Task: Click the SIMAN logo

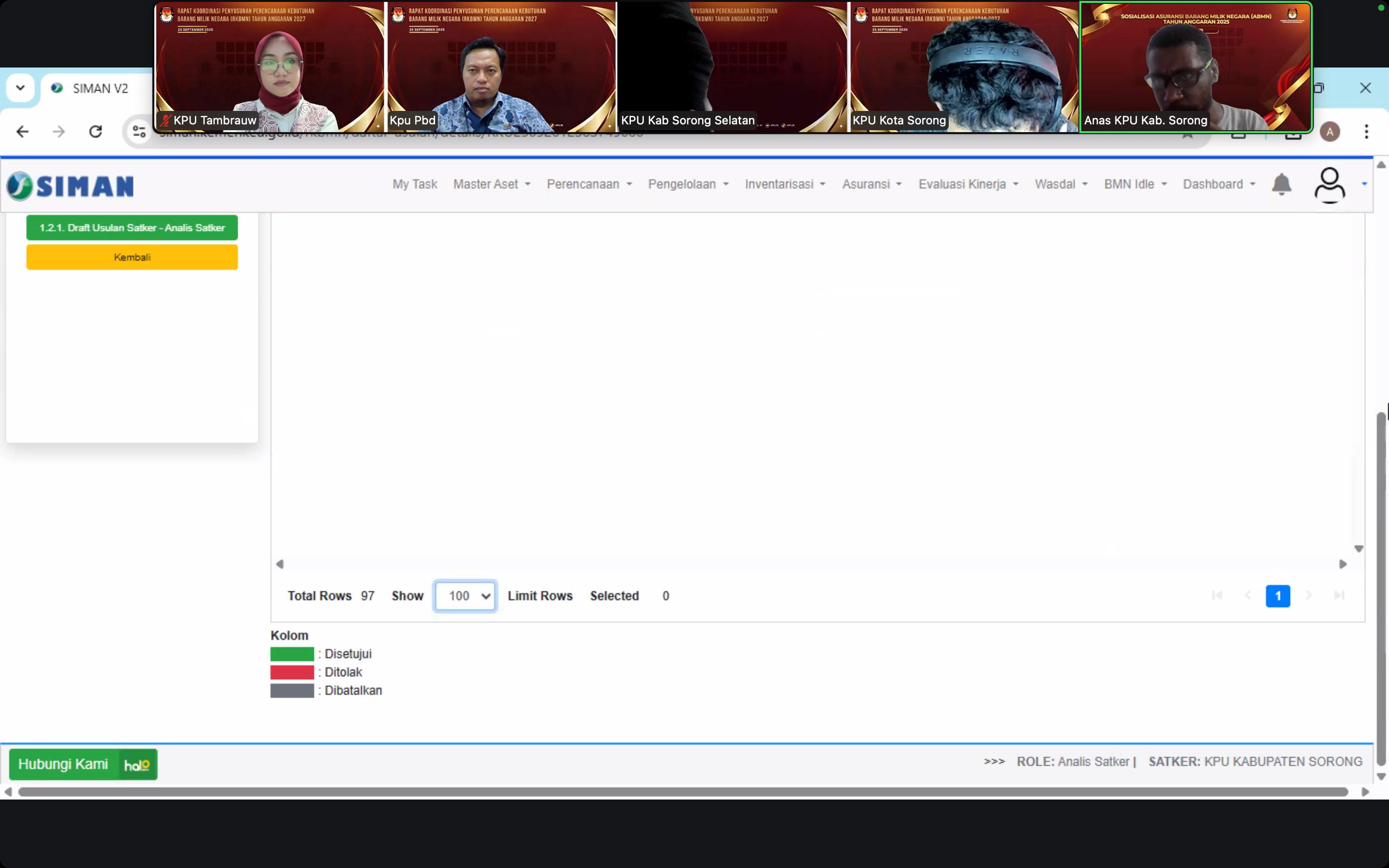Action: click(x=70, y=186)
